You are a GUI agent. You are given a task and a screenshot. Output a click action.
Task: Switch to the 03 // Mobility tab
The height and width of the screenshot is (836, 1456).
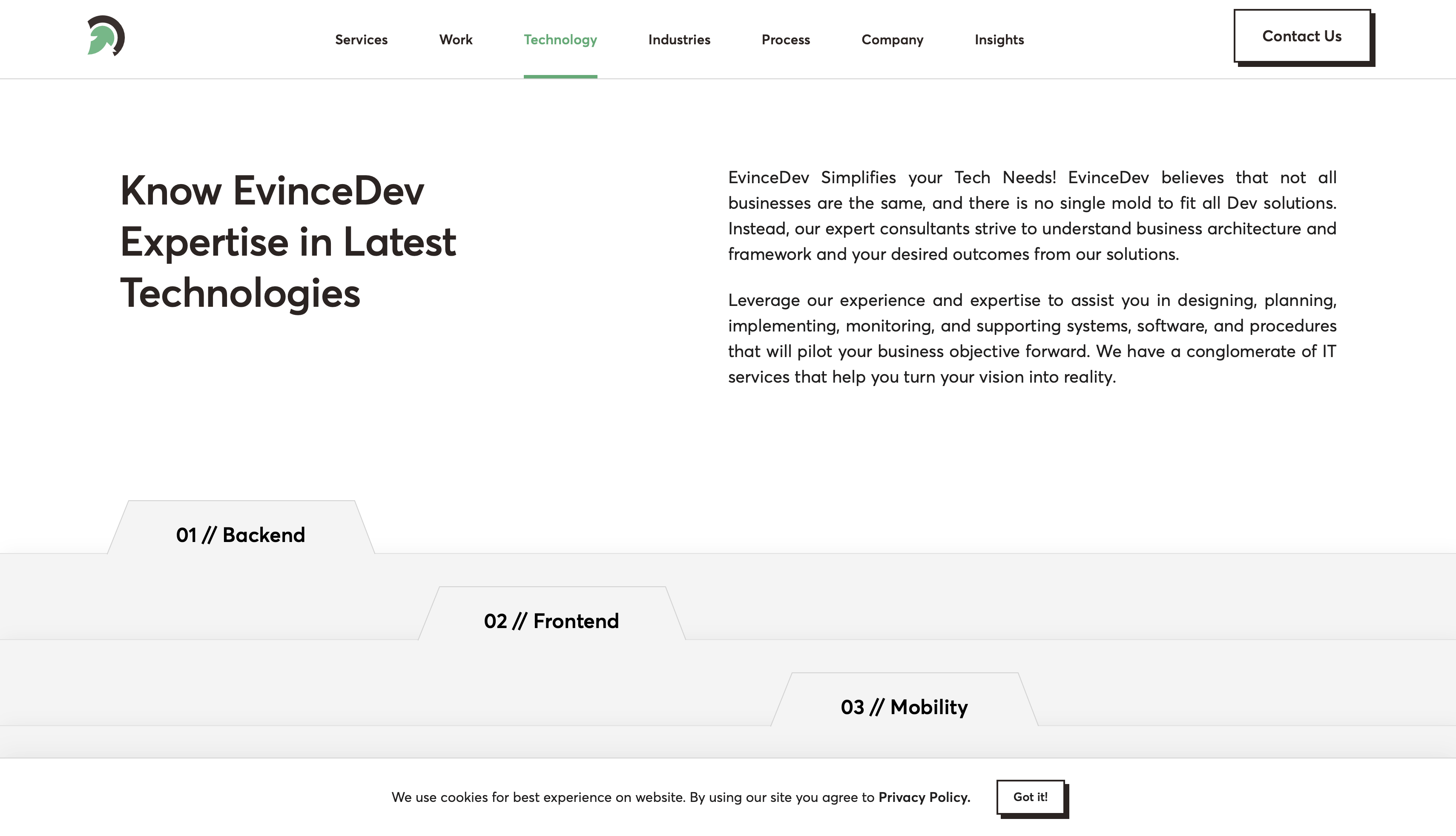pos(904,707)
